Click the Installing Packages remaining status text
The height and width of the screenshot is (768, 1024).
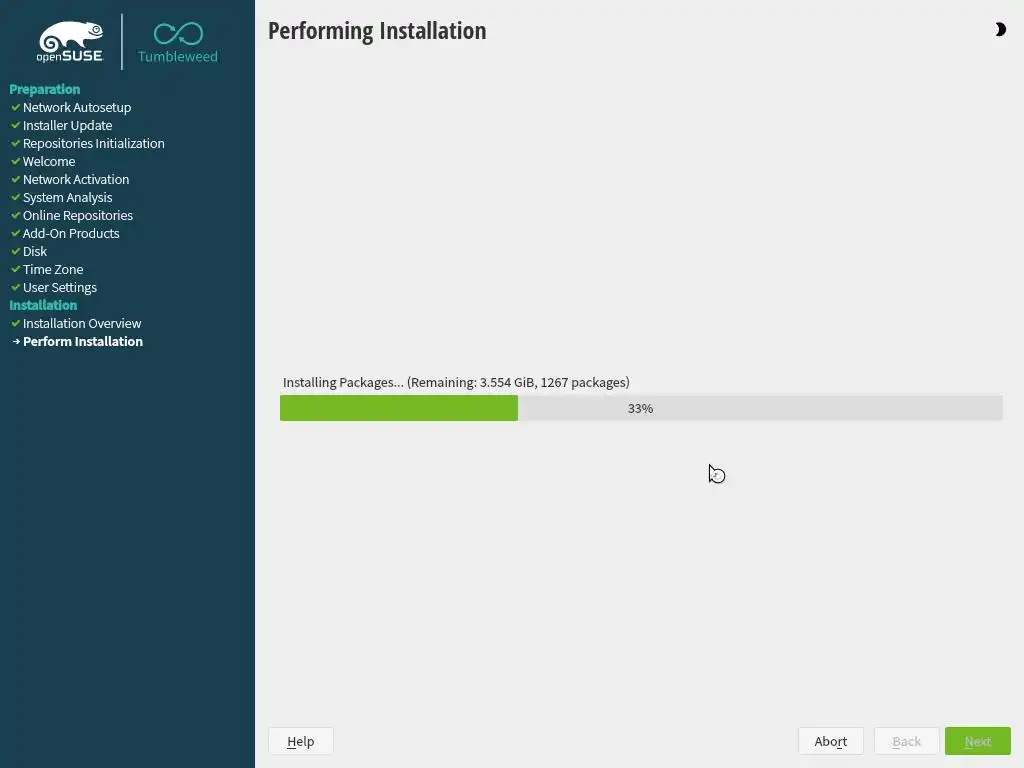pos(456,382)
